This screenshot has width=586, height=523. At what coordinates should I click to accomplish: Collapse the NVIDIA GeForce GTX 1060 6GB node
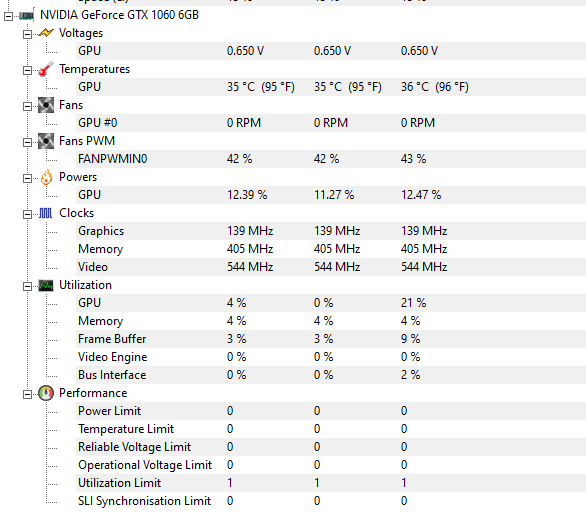tap(8, 16)
